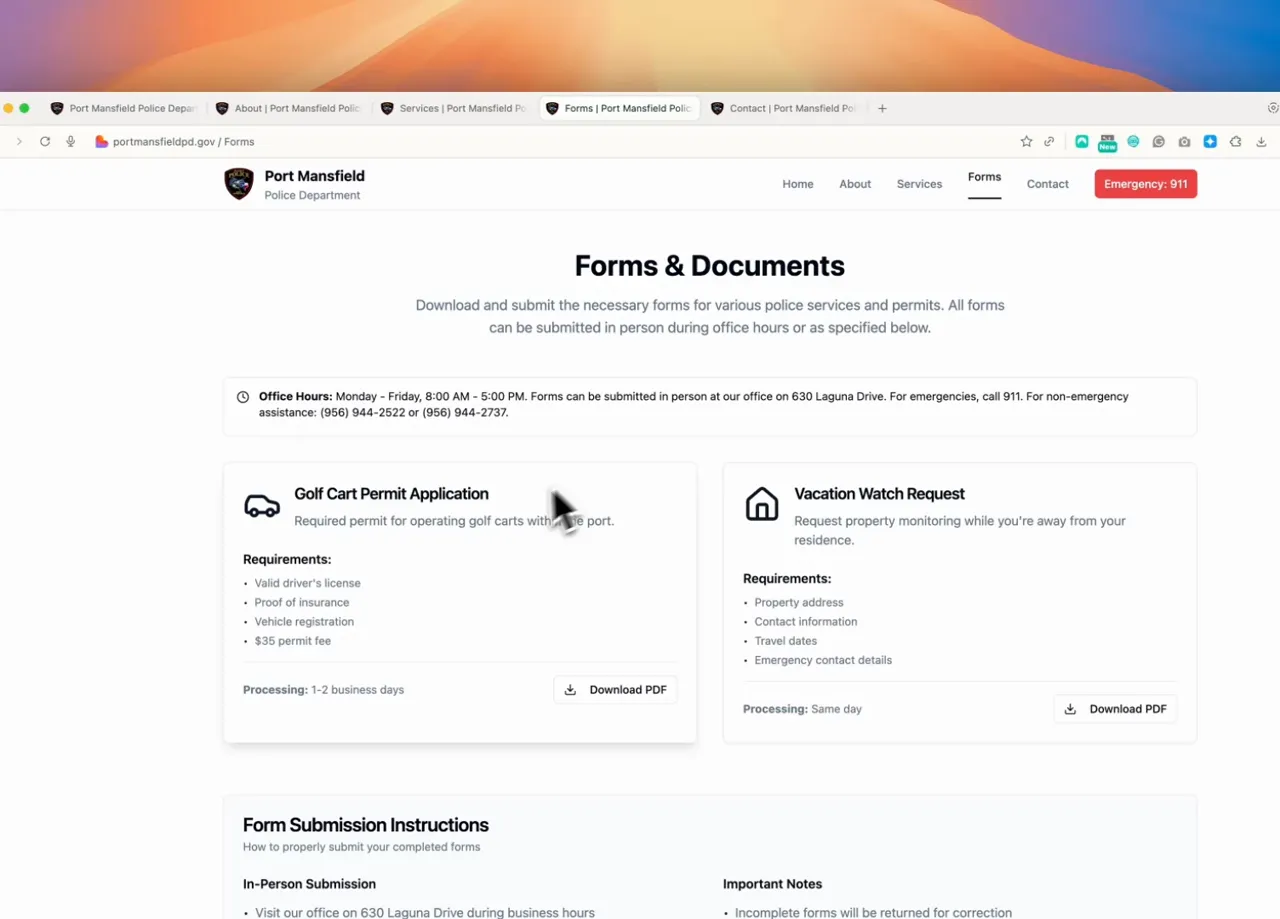Open a new browser tab

pos(882,108)
